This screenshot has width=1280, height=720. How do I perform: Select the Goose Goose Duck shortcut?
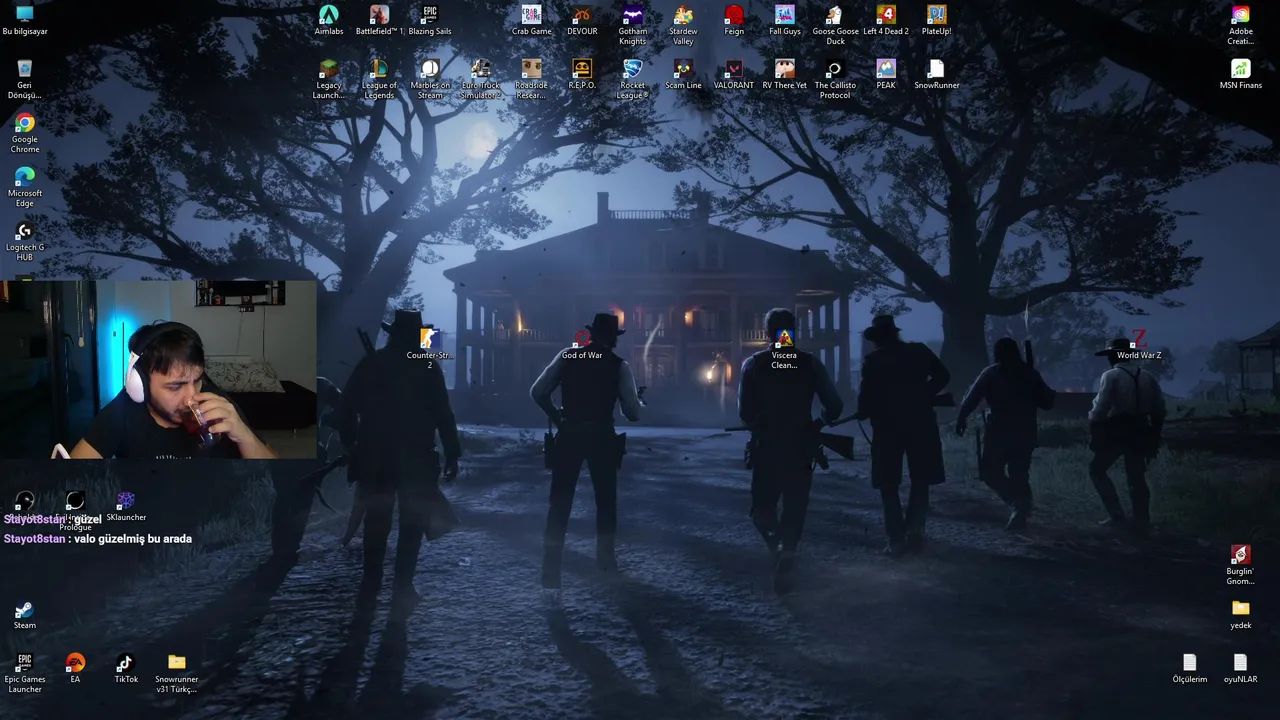[x=836, y=25]
